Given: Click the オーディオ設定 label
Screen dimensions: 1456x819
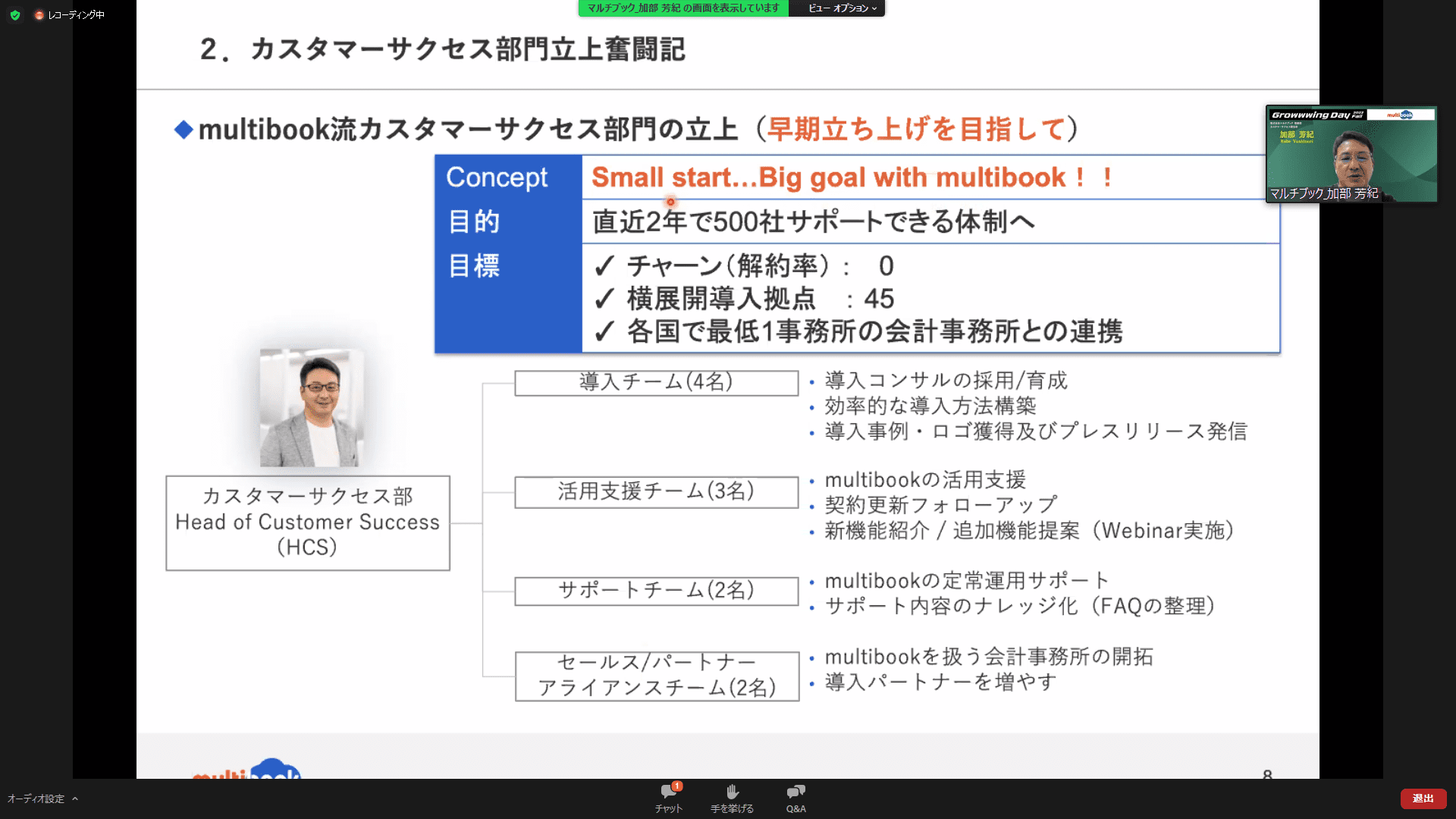Looking at the screenshot, I should (x=36, y=799).
